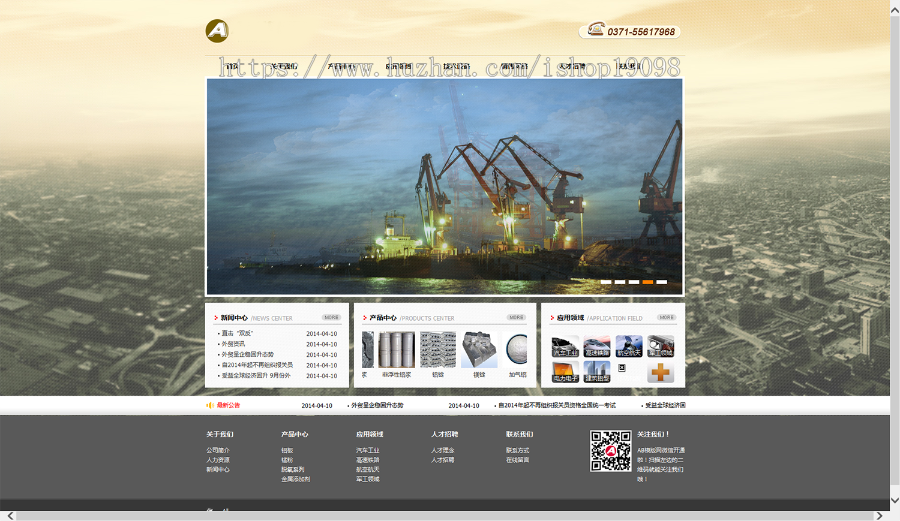Click the harbor cranes banner image
Viewport: 900px width, 521px height.
point(445,186)
